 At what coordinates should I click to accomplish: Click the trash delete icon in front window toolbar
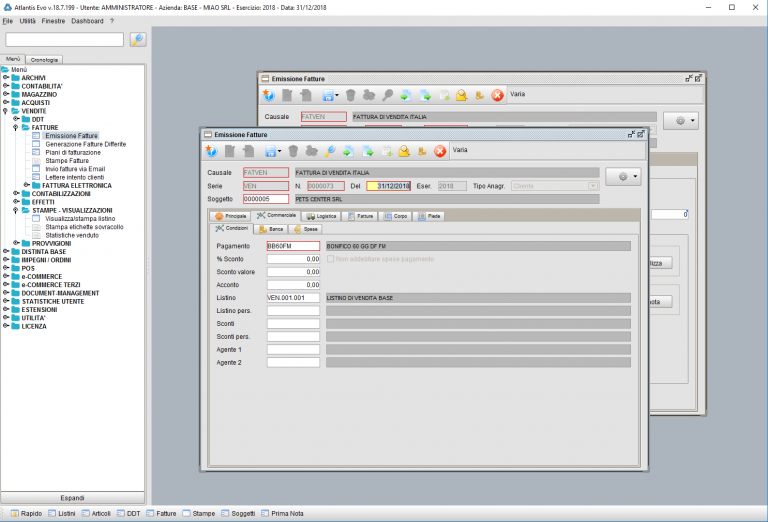(x=293, y=151)
